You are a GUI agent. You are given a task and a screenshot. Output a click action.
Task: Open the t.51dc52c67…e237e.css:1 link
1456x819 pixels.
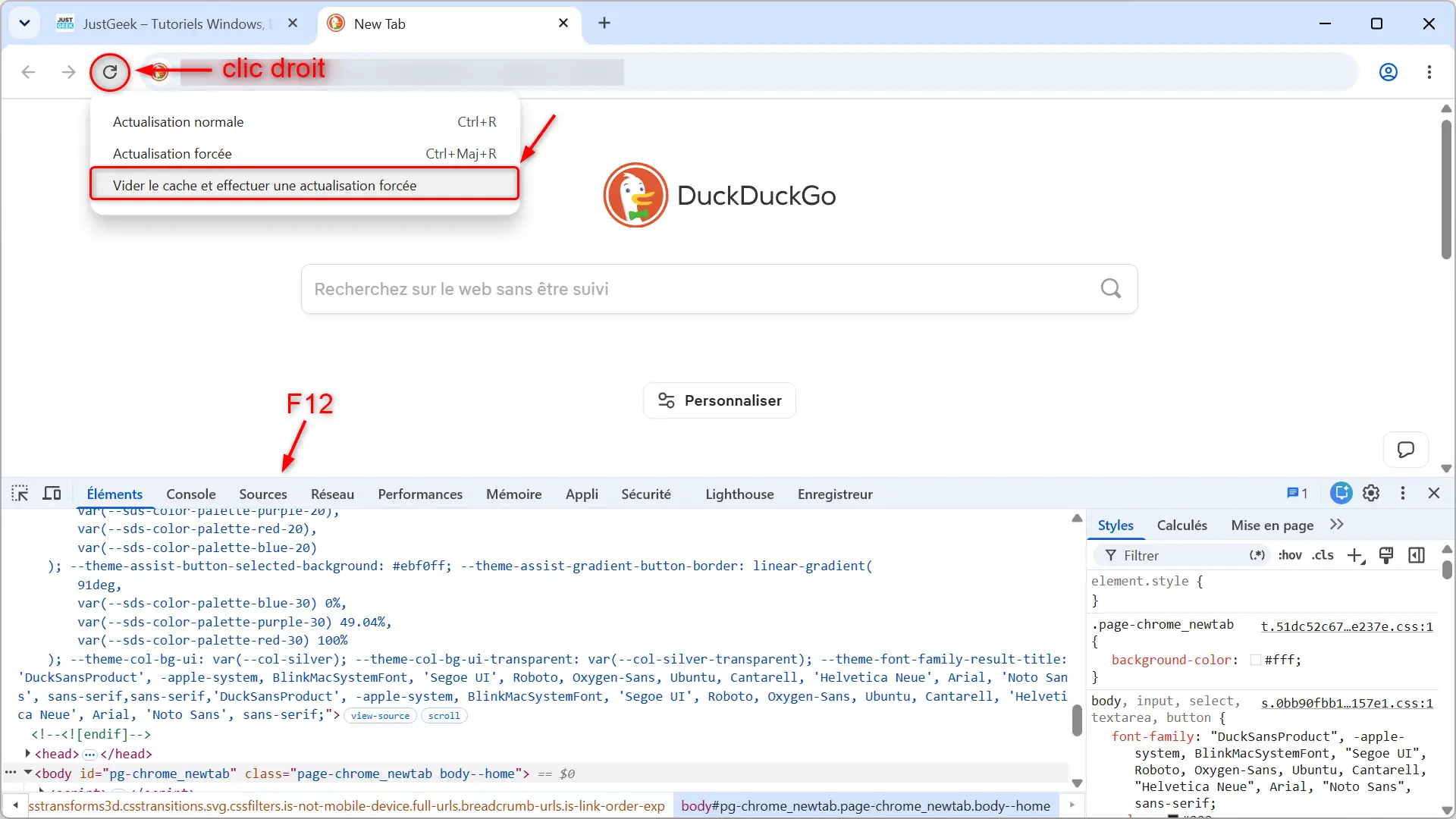click(1347, 626)
